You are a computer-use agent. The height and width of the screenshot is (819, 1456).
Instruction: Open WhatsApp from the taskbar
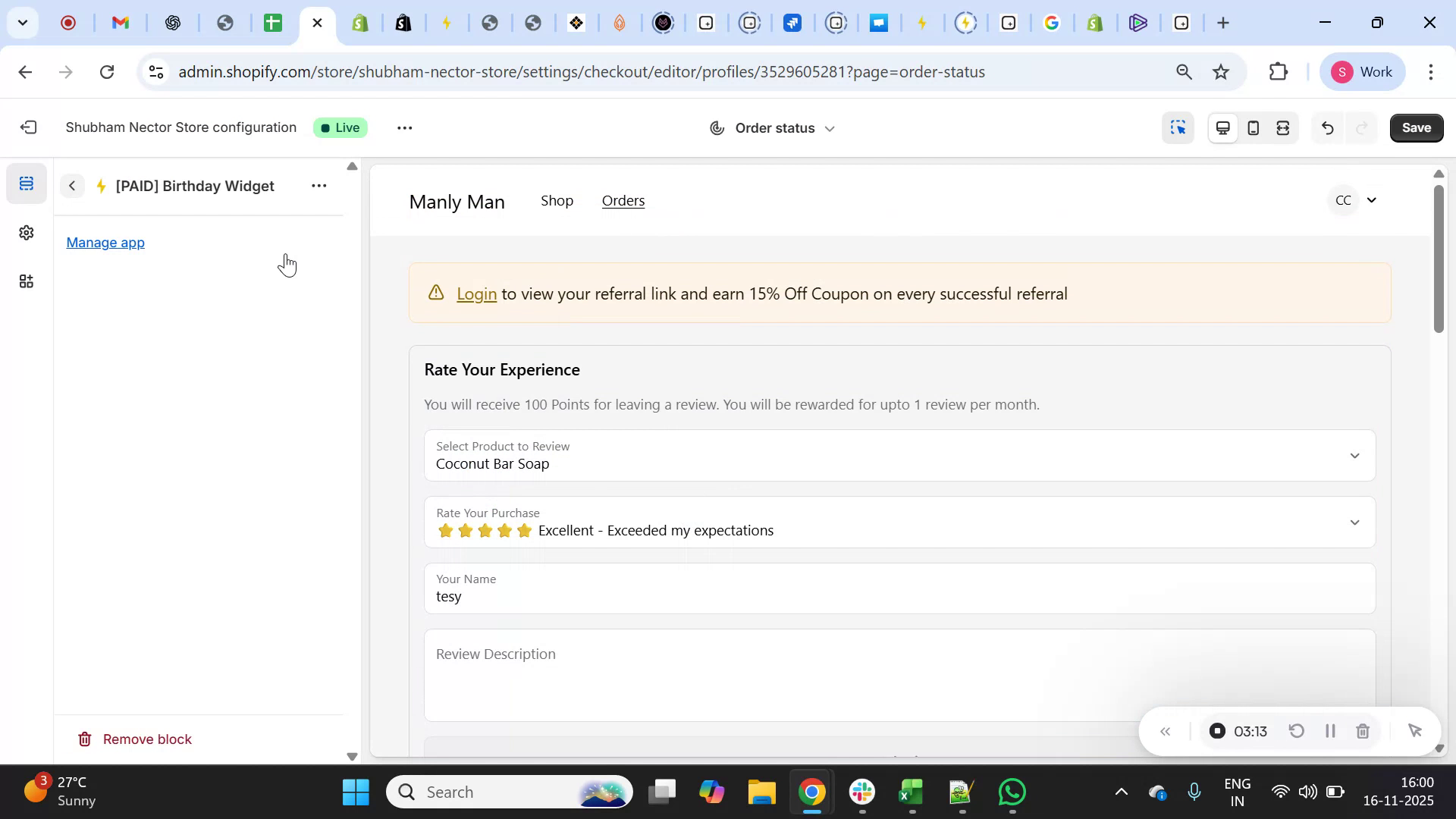click(x=1012, y=791)
